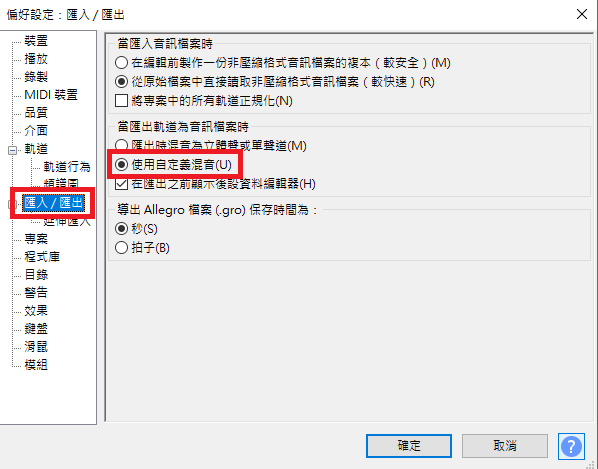Open the 品質 preferences page
The height and width of the screenshot is (469, 598).
pos(36,112)
